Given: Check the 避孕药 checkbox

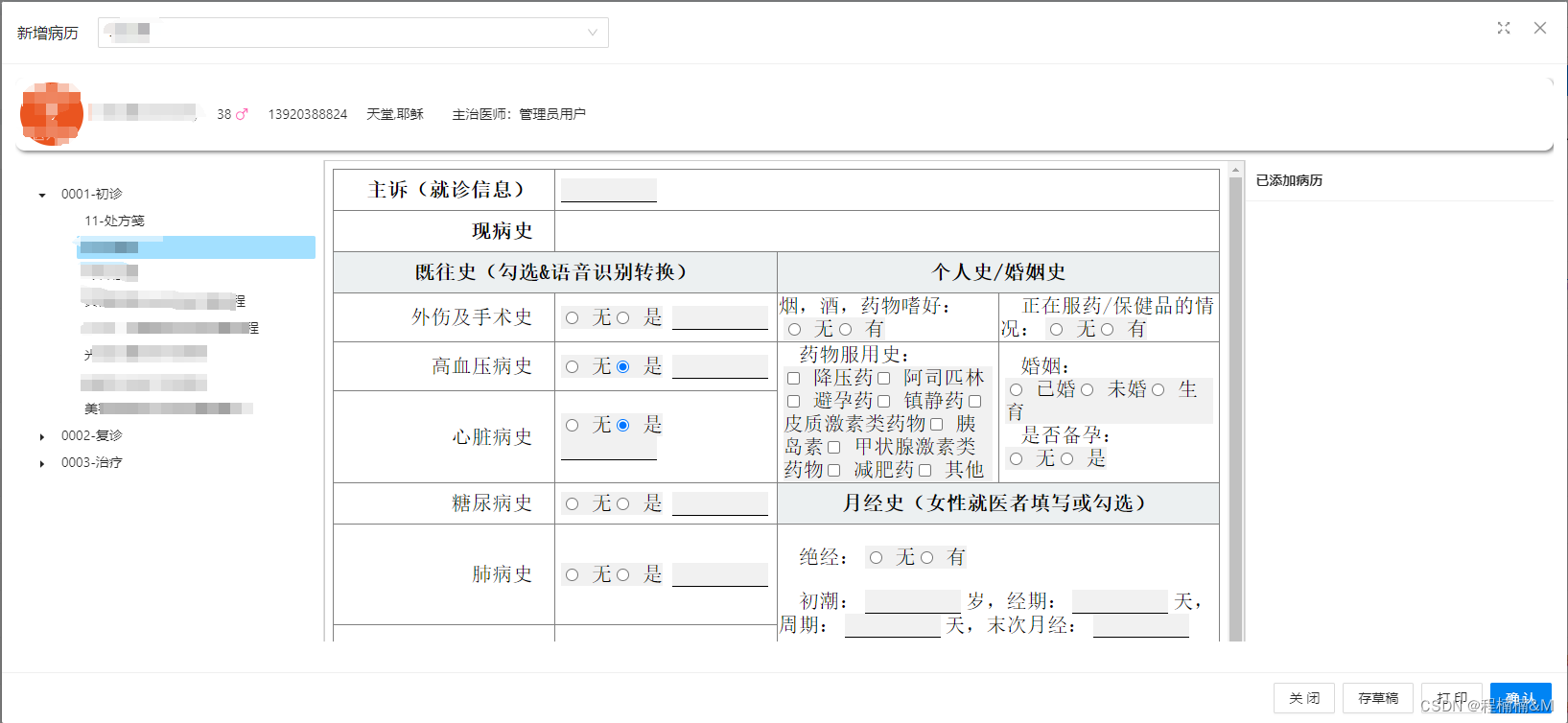Looking at the screenshot, I should point(794,401).
